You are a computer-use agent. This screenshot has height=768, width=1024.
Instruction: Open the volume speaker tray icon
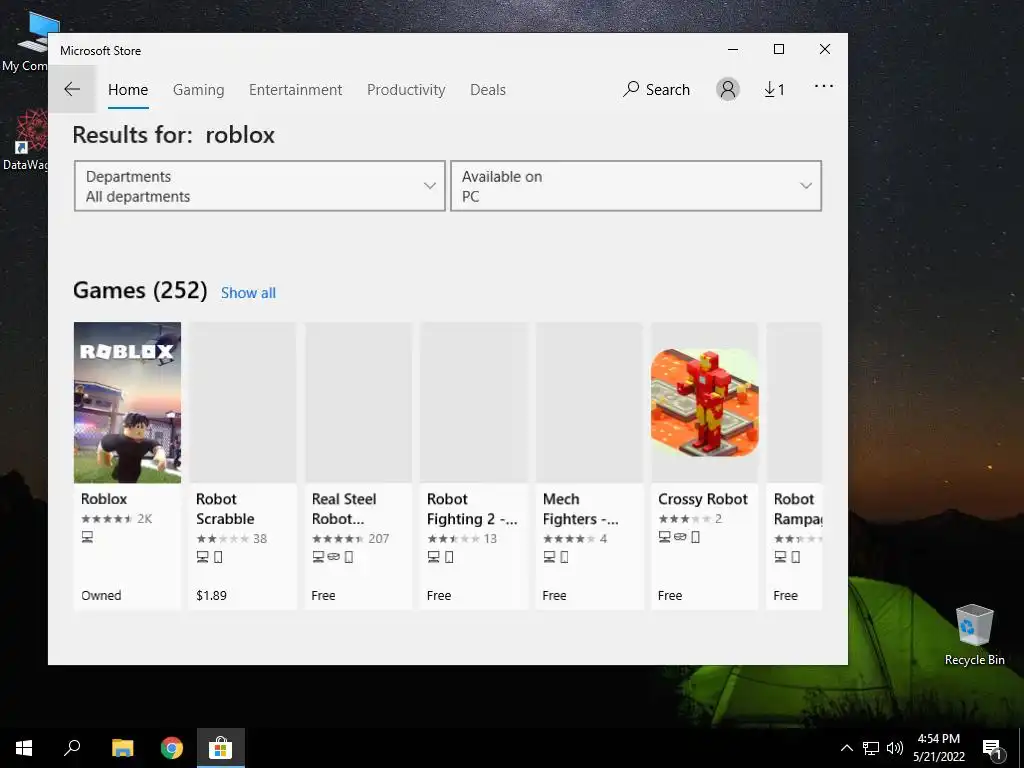coord(895,748)
